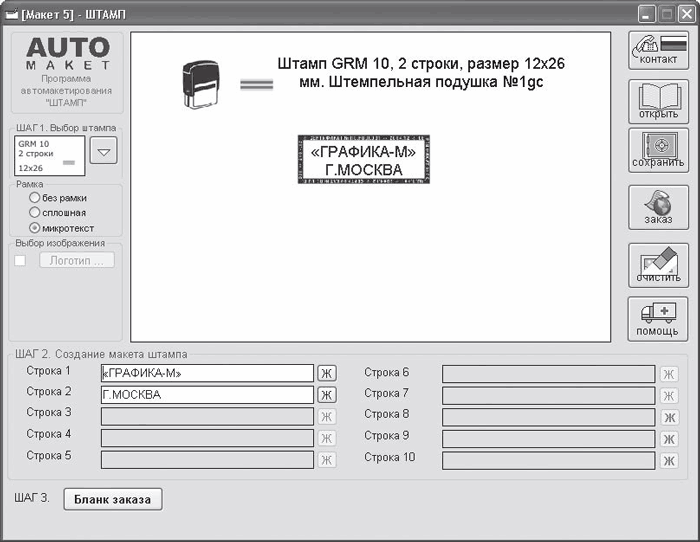The width and height of the screenshot is (700, 542).
Task: Click the 'Логотип ...' button
Action: (77, 260)
